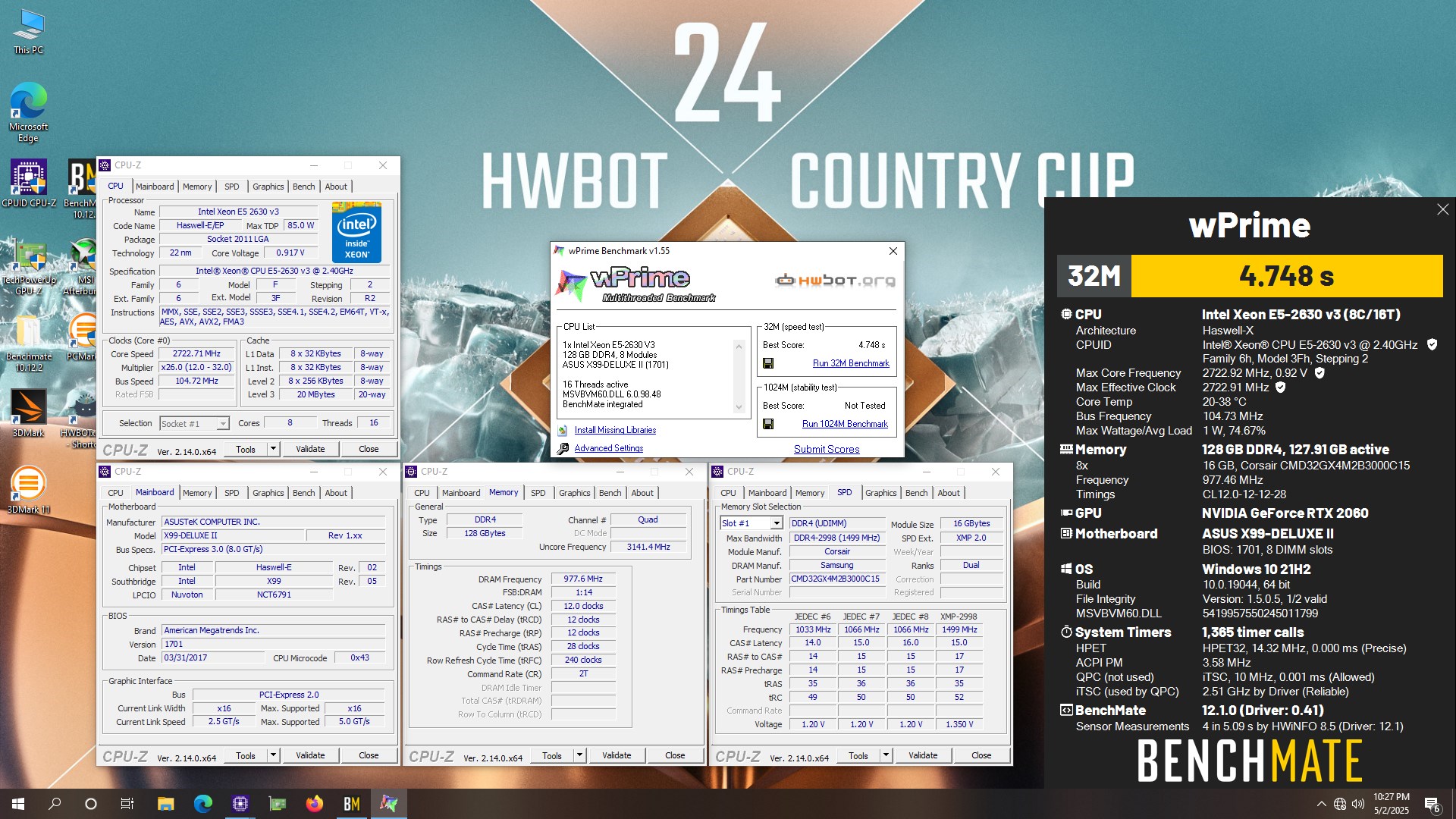Open Benchmate 10.12.2 folder icon

28,343
